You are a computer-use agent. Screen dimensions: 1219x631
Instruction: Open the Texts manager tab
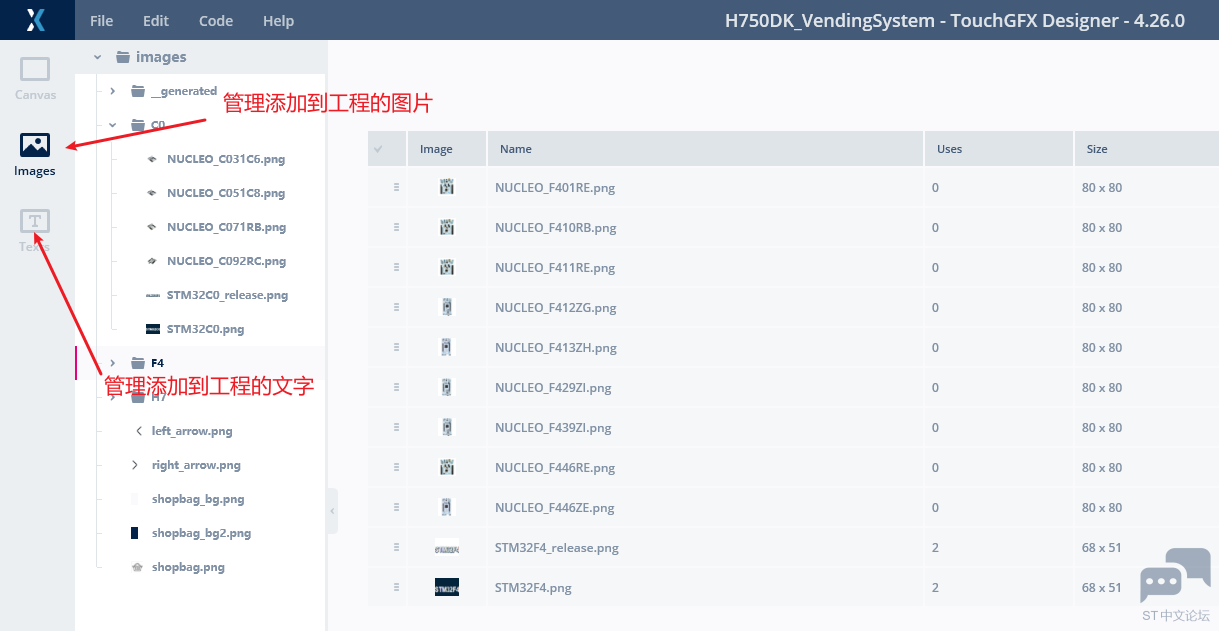pos(35,231)
